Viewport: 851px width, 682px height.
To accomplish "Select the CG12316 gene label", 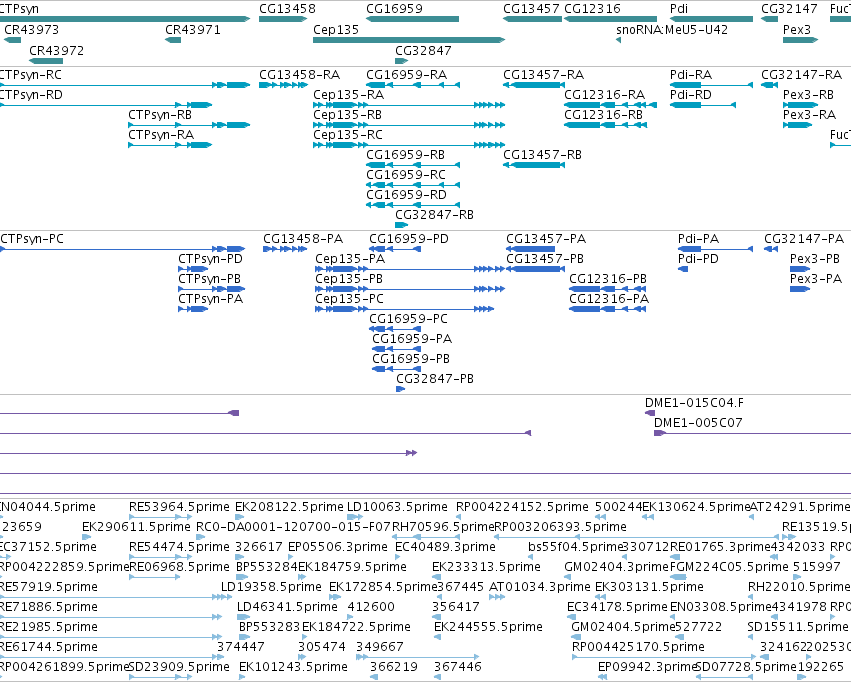I will coord(593,9).
